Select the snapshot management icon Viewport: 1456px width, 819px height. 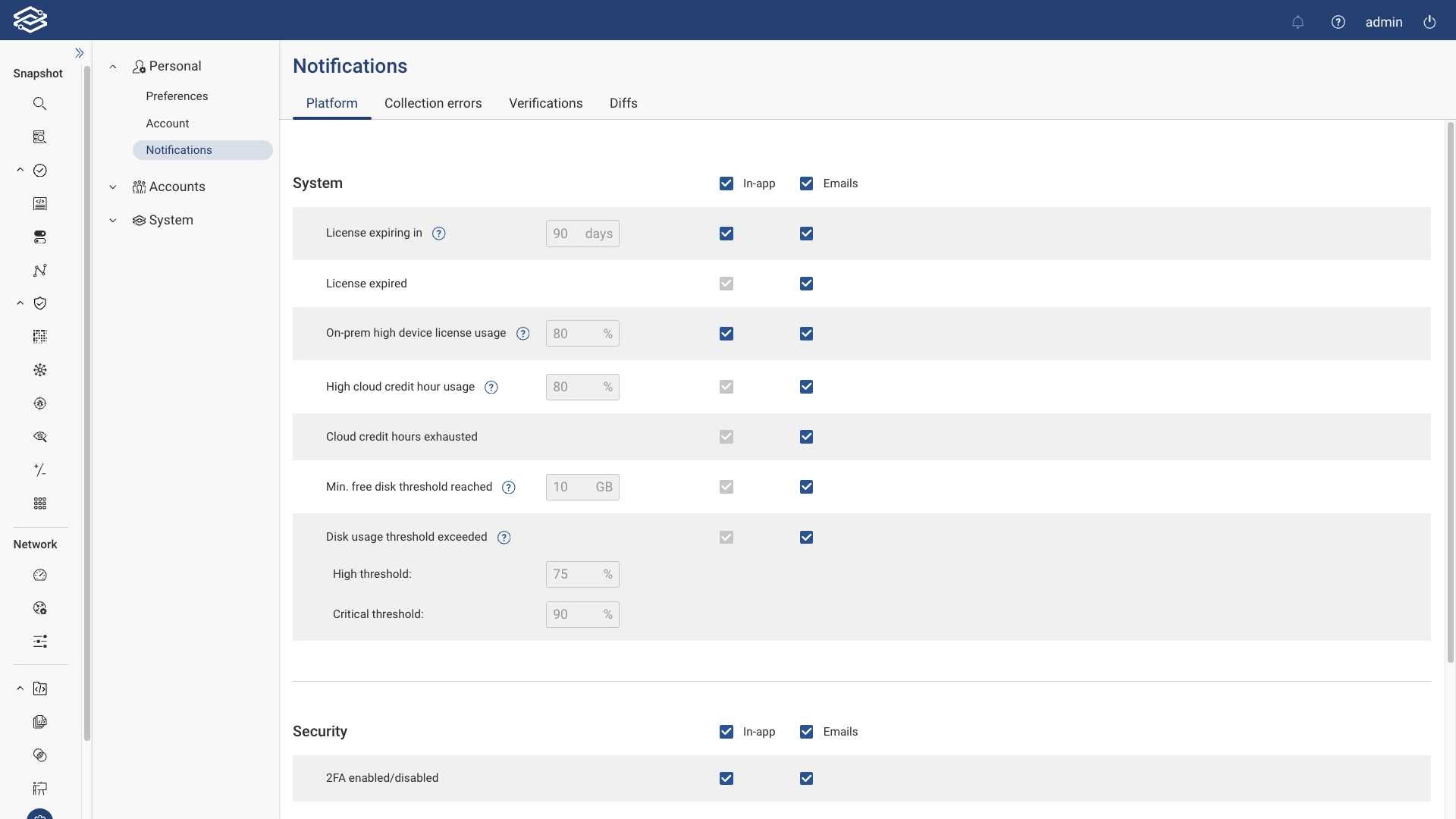point(39,136)
